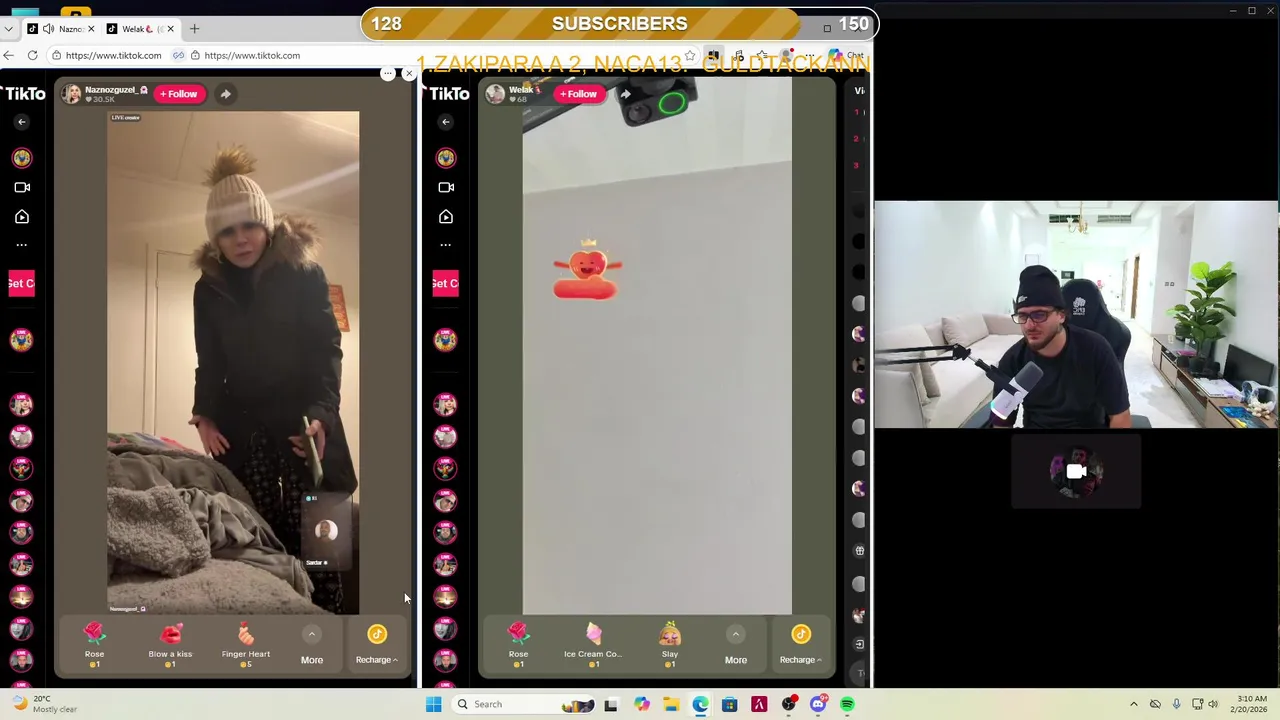Open Microsoft Edge from the taskbar
Image resolution: width=1280 pixels, height=720 pixels.
tap(700, 704)
